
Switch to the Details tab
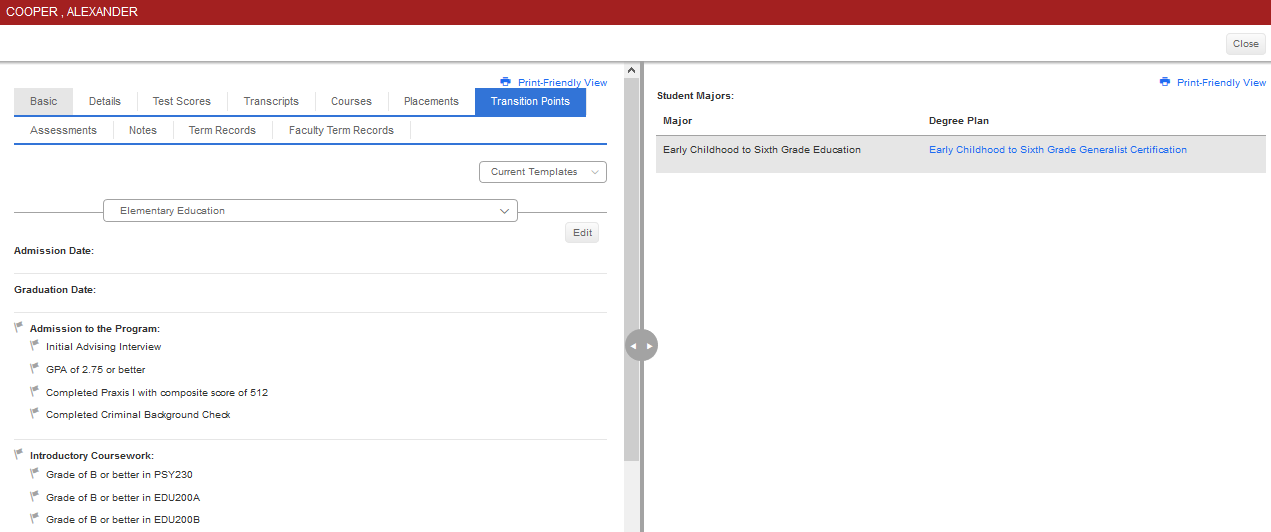(x=105, y=101)
